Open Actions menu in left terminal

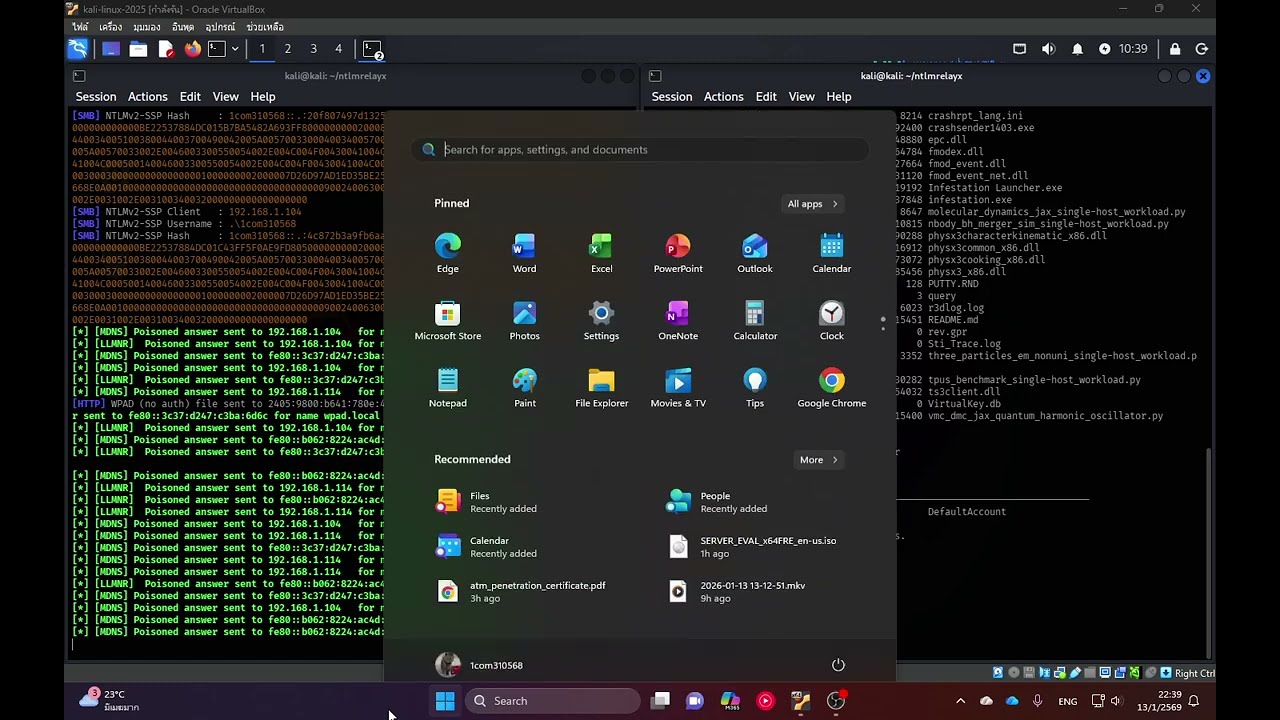point(147,97)
